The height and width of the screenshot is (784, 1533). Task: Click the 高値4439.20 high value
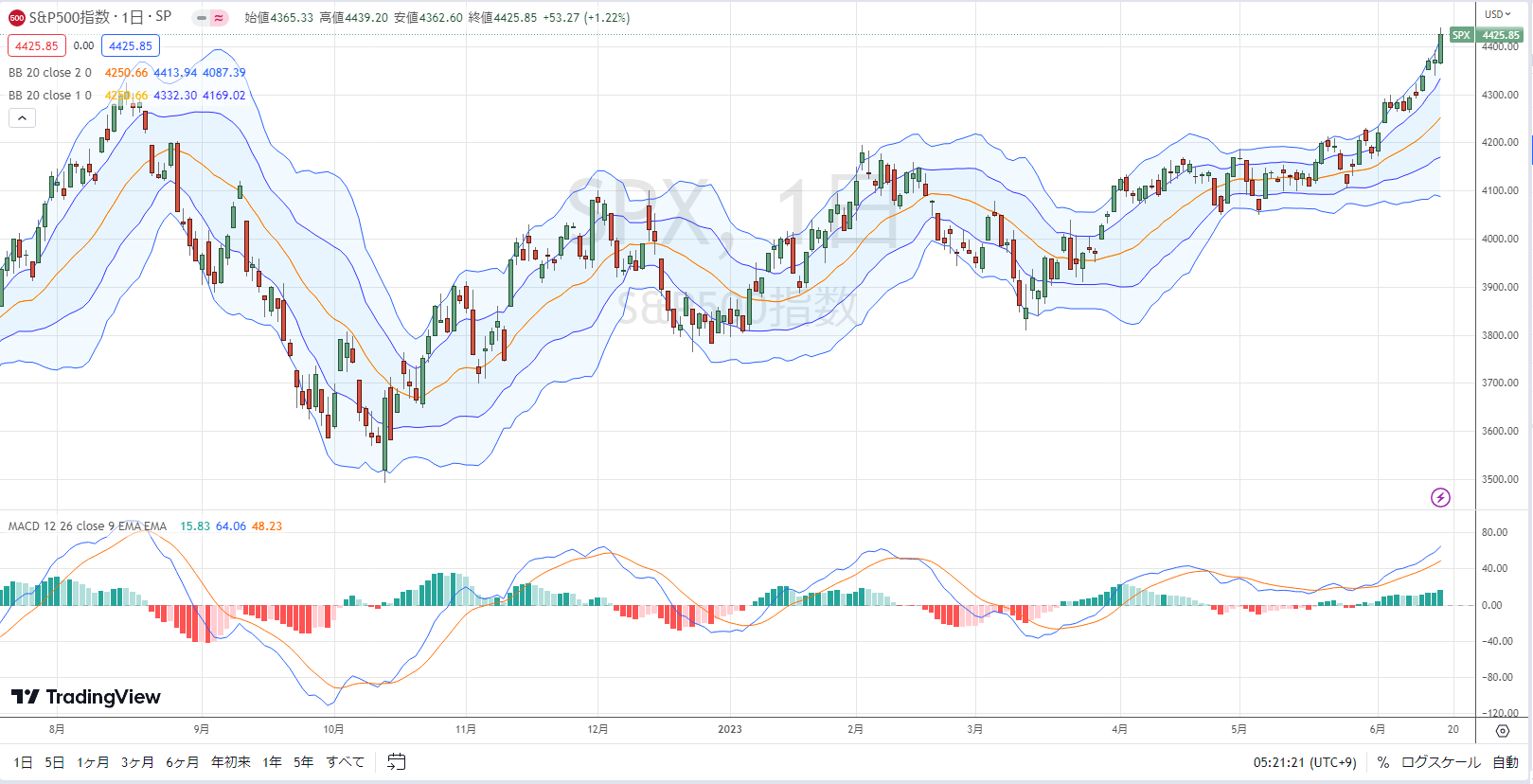pos(353,18)
